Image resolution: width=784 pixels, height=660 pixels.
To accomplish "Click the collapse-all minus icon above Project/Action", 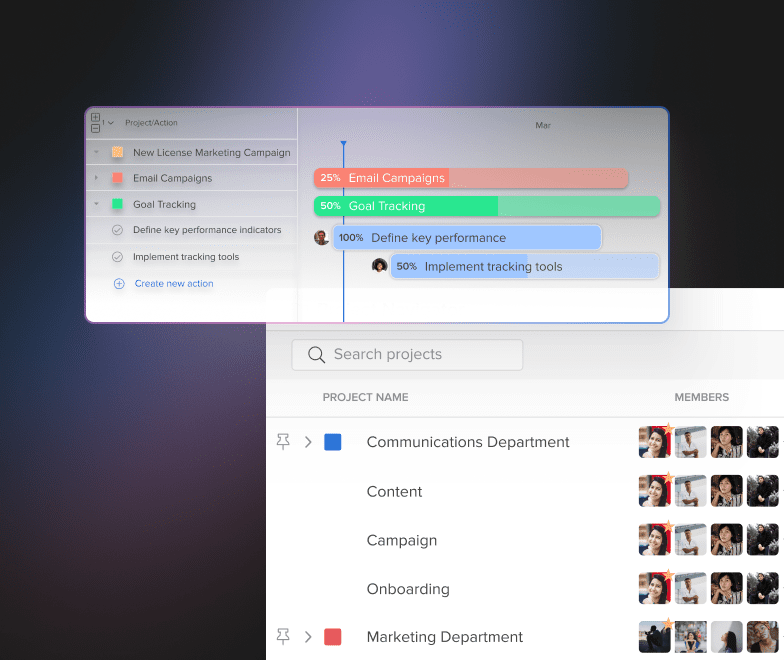I will pyautogui.click(x=95, y=129).
